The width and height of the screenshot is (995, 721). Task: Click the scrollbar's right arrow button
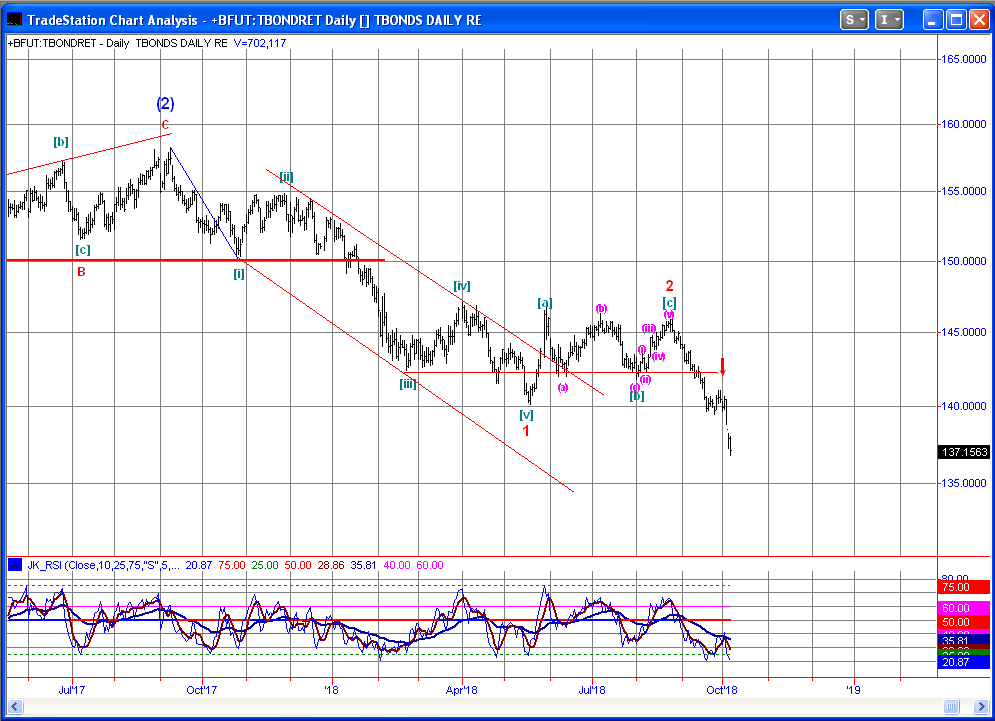tap(980, 706)
